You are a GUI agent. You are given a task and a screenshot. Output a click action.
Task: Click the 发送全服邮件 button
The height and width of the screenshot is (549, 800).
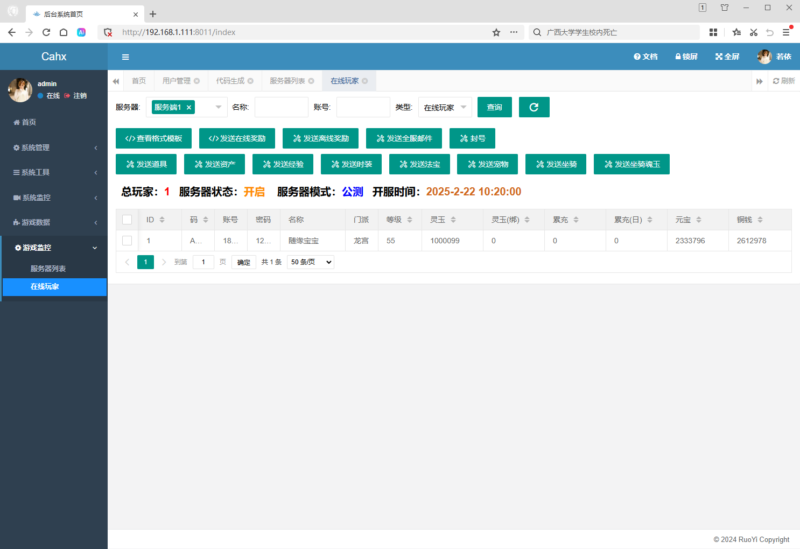click(x=404, y=138)
